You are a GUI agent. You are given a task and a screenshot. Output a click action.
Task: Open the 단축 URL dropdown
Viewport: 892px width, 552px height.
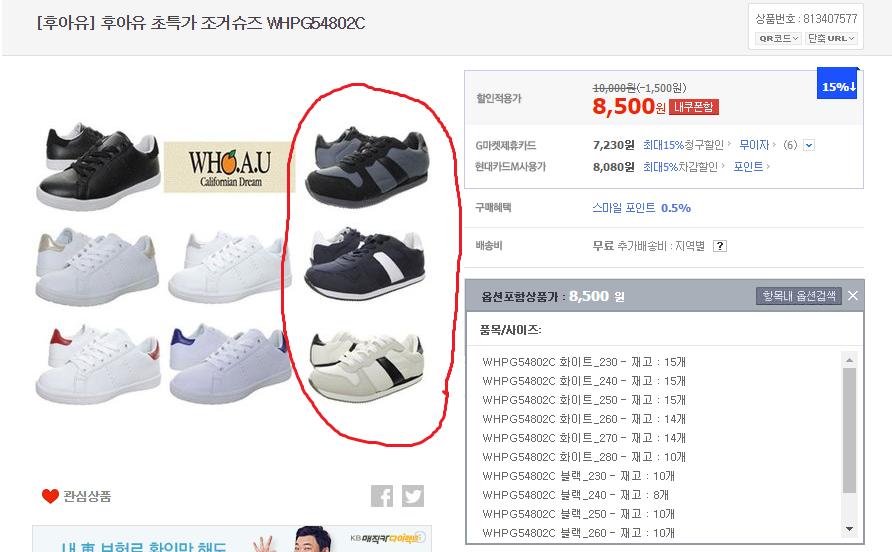tap(832, 38)
